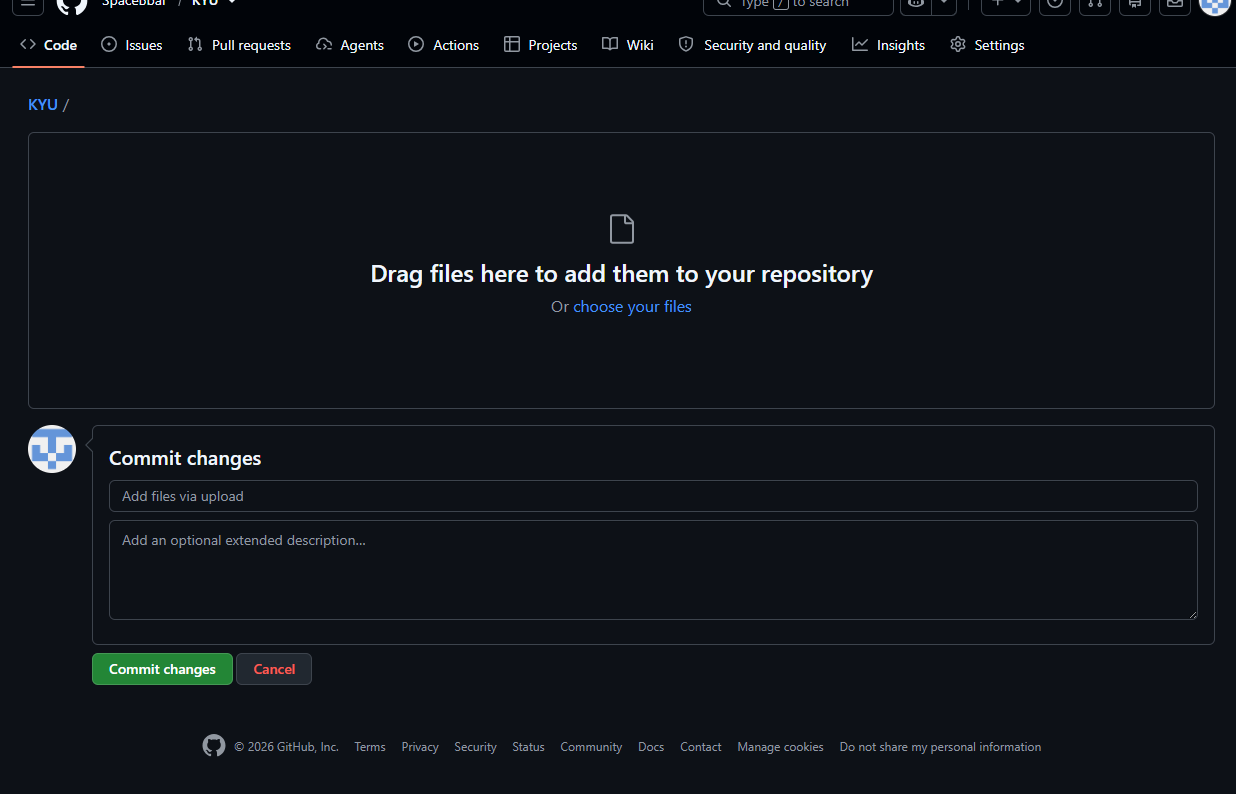This screenshot has height=794, width=1236.
Task: Open Security and quality tab
Action: [x=752, y=45]
